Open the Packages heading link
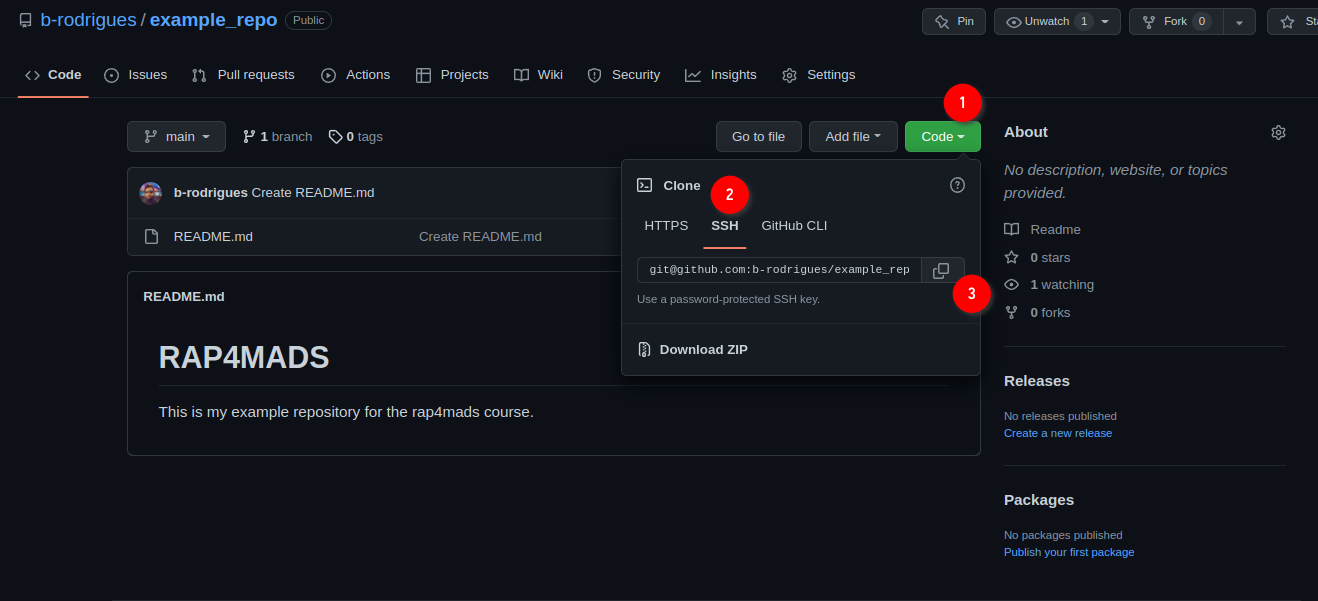This screenshot has width=1318, height=601. tap(1039, 500)
